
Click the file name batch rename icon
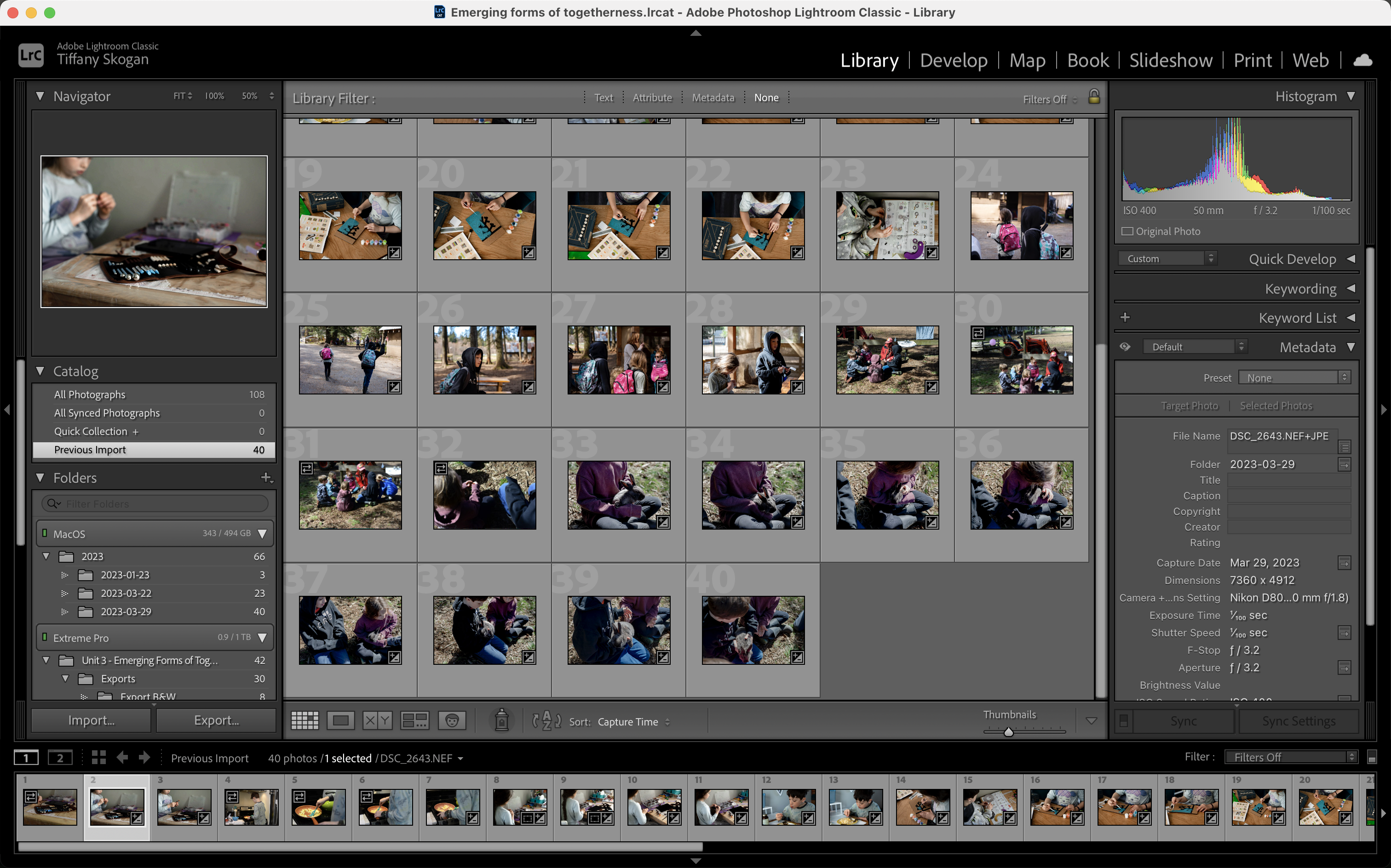1344,446
